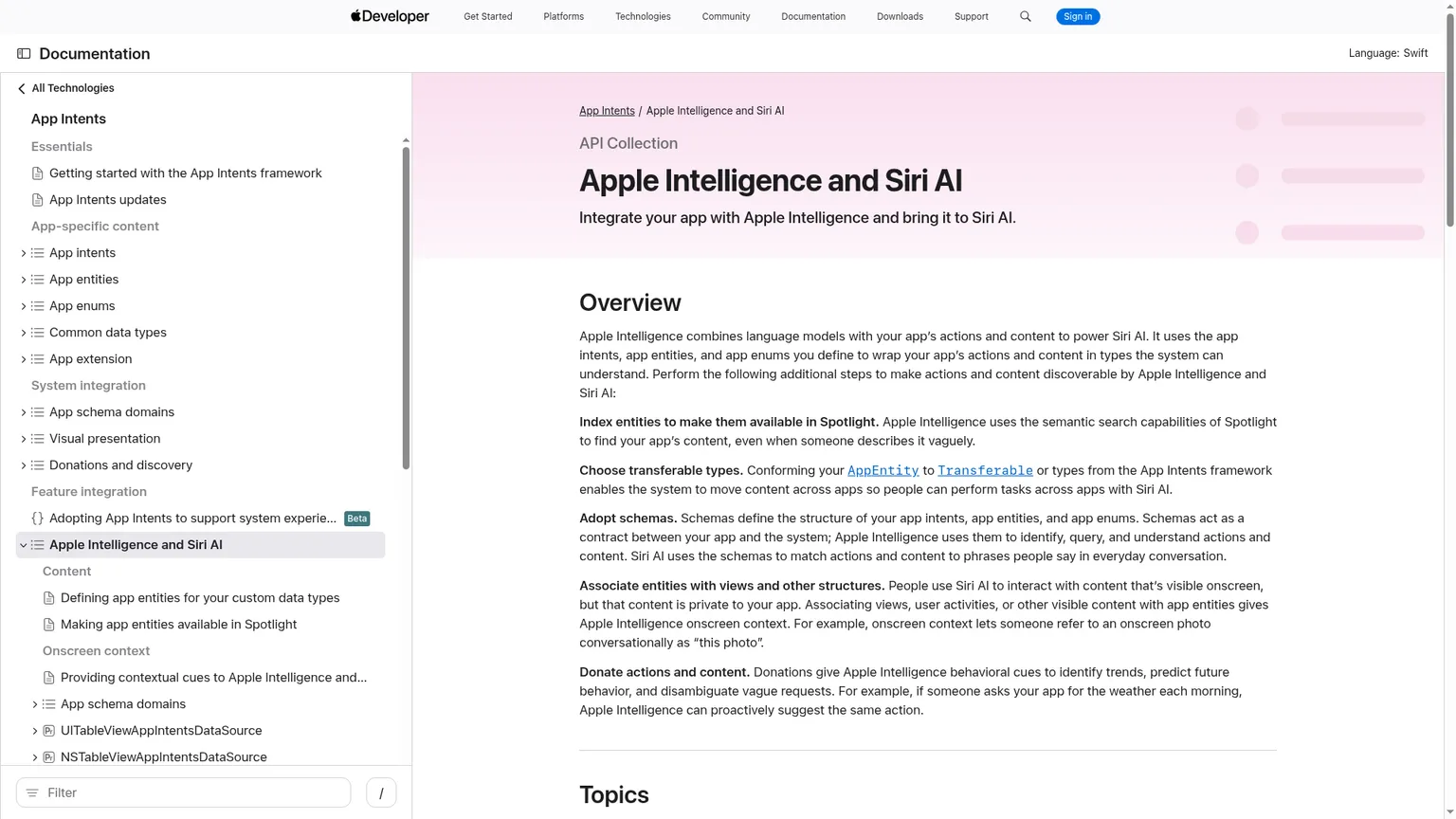The width and height of the screenshot is (1456, 819).
Task: Click document icon for Getting started article
Action: pyautogui.click(x=38, y=173)
